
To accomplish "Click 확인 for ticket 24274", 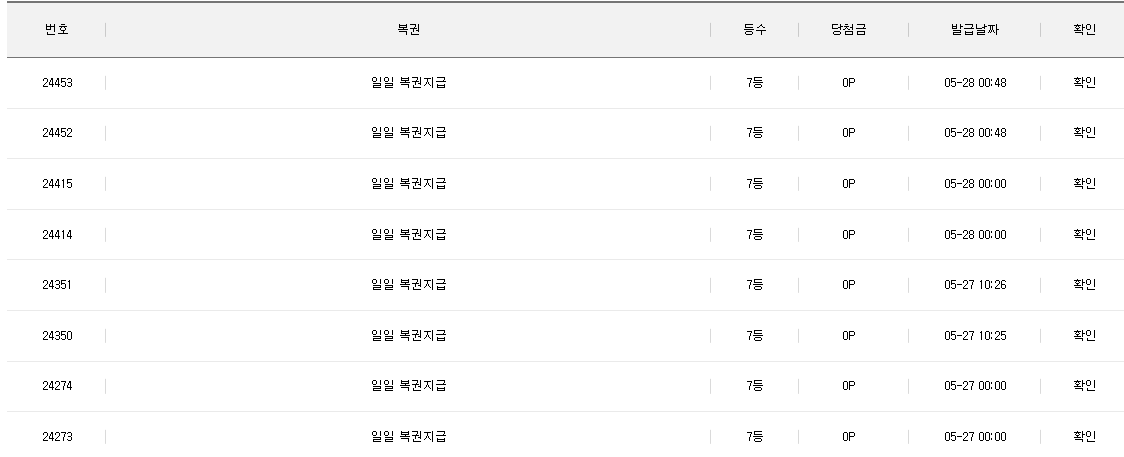I will (1084, 385).
